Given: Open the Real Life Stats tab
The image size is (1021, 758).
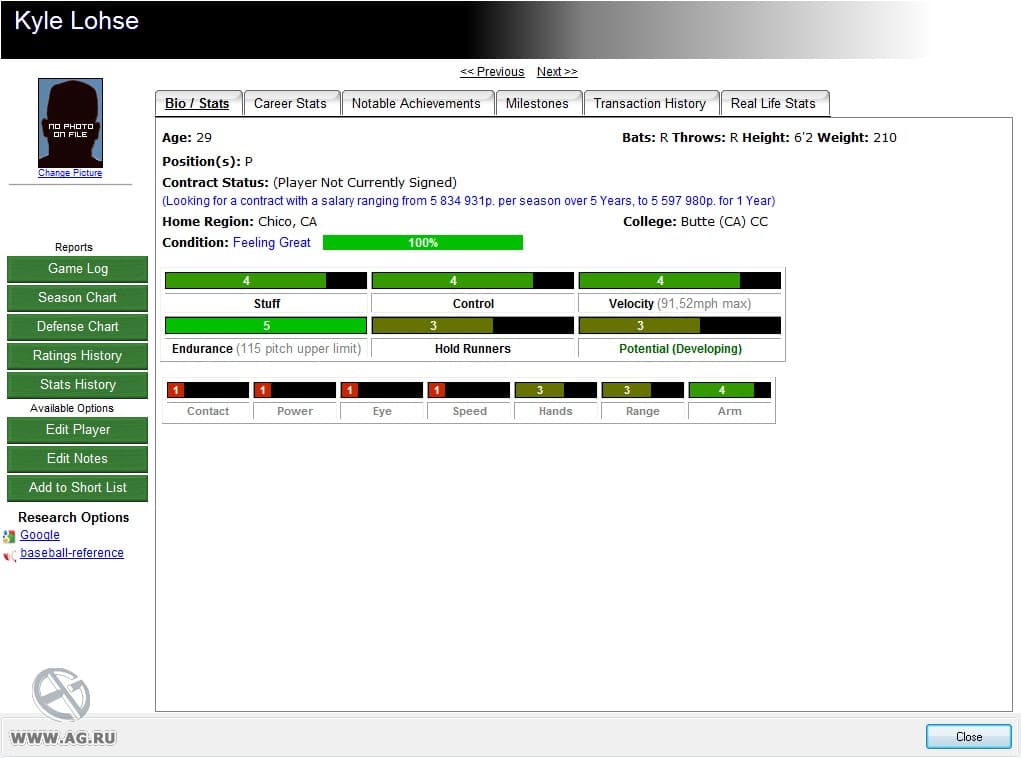Looking at the screenshot, I should [x=773, y=104].
